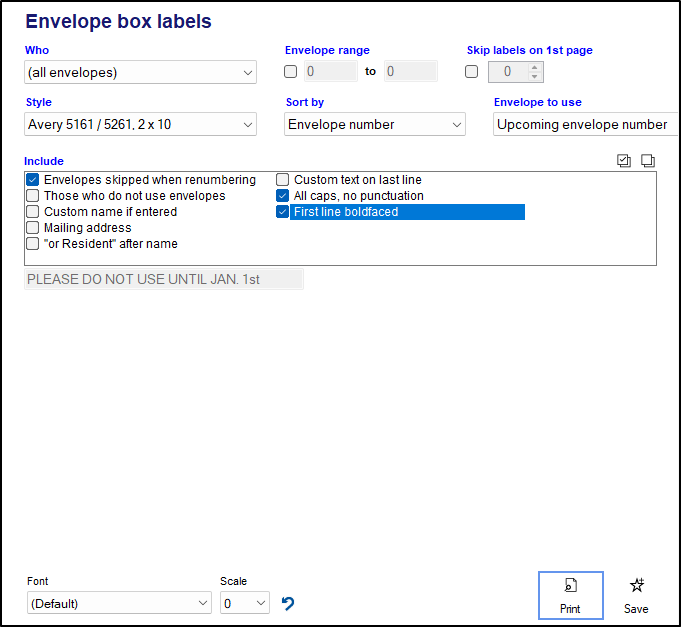Uncheck Envelopes skipped when renumbering
681x627 pixels.
(33, 180)
